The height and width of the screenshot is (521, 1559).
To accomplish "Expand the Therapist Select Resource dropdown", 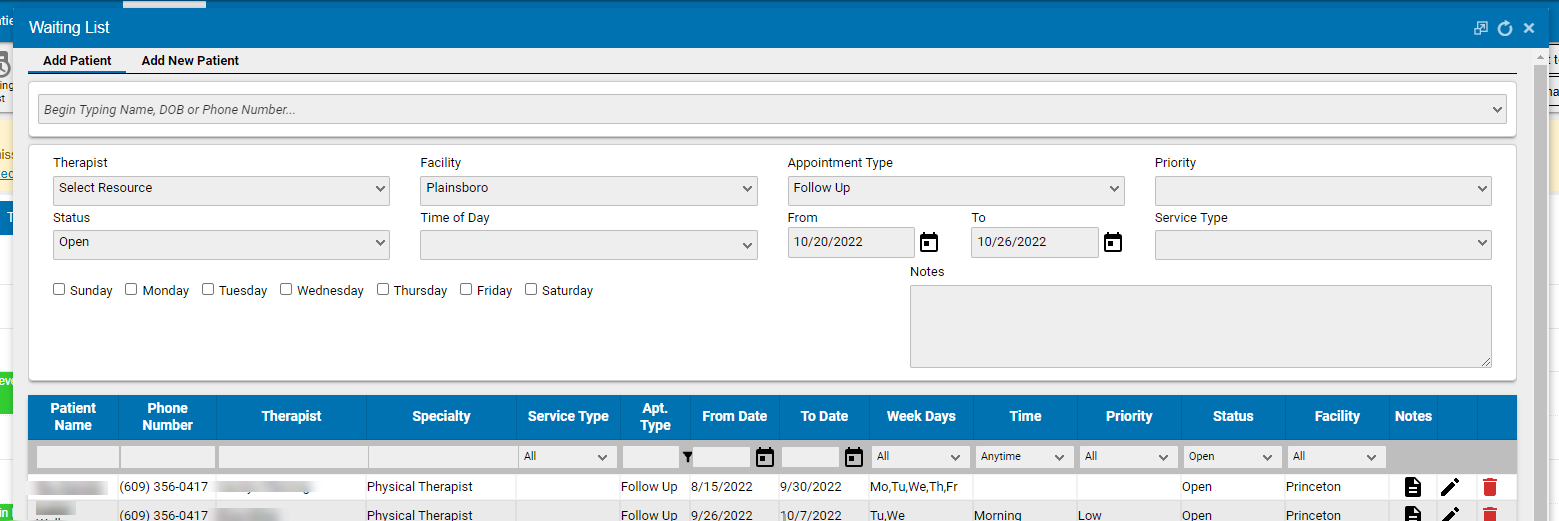I will (221, 188).
